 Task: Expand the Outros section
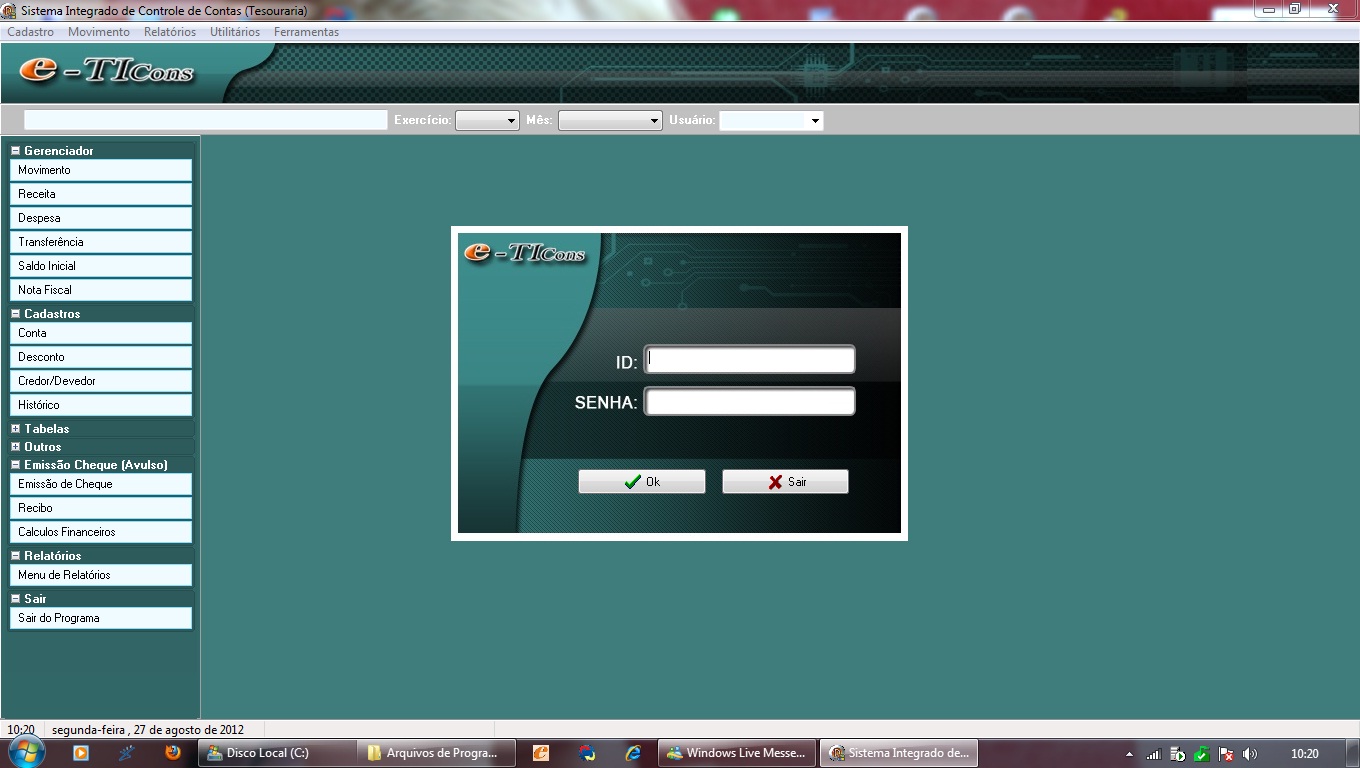click(16, 447)
